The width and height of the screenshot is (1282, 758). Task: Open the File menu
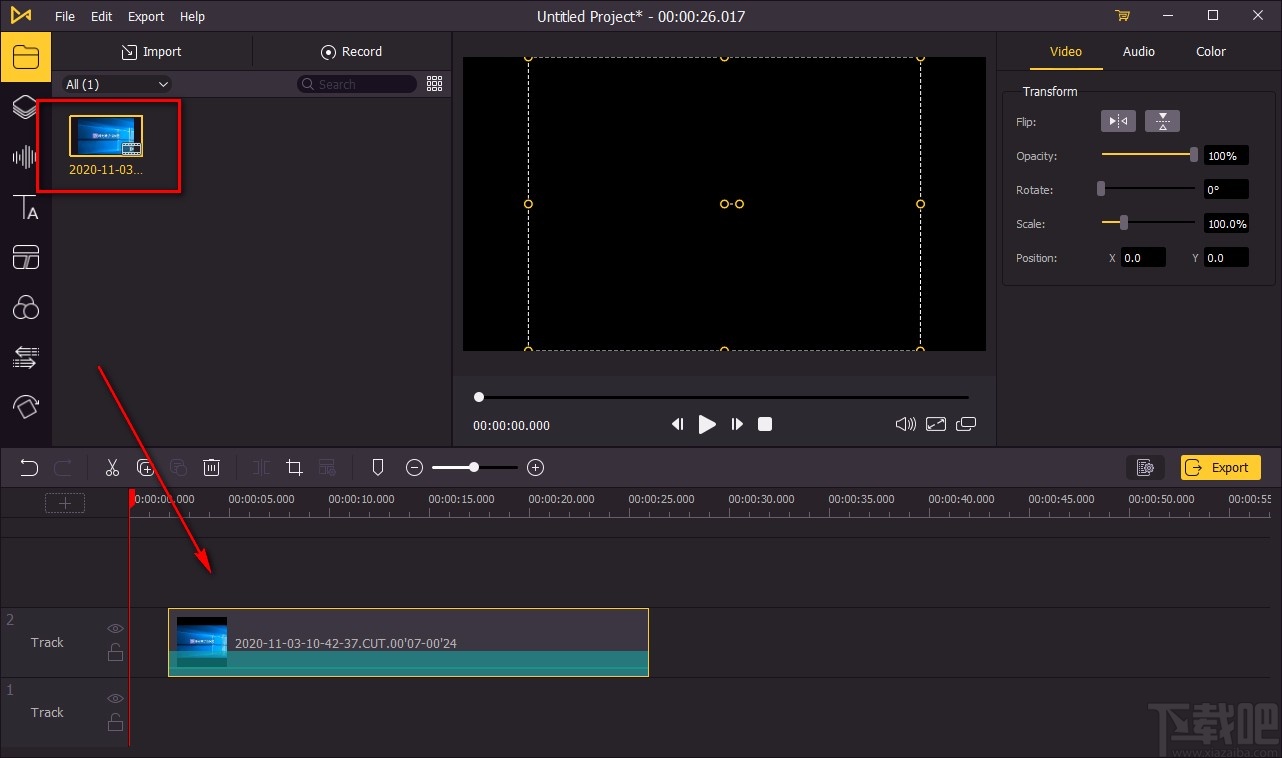[65, 16]
